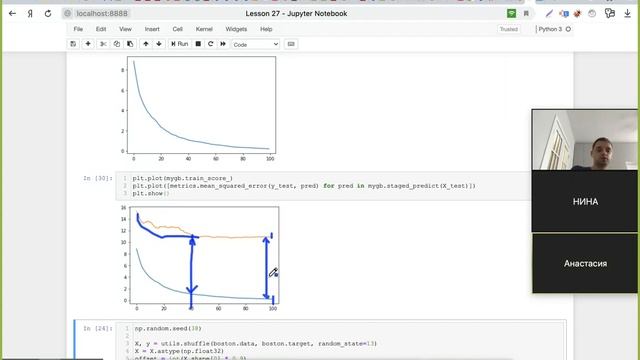Image resolution: width=640 pixels, height=360 pixels.
Task: Save and checkpoint the notebook
Action: click(x=73, y=44)
